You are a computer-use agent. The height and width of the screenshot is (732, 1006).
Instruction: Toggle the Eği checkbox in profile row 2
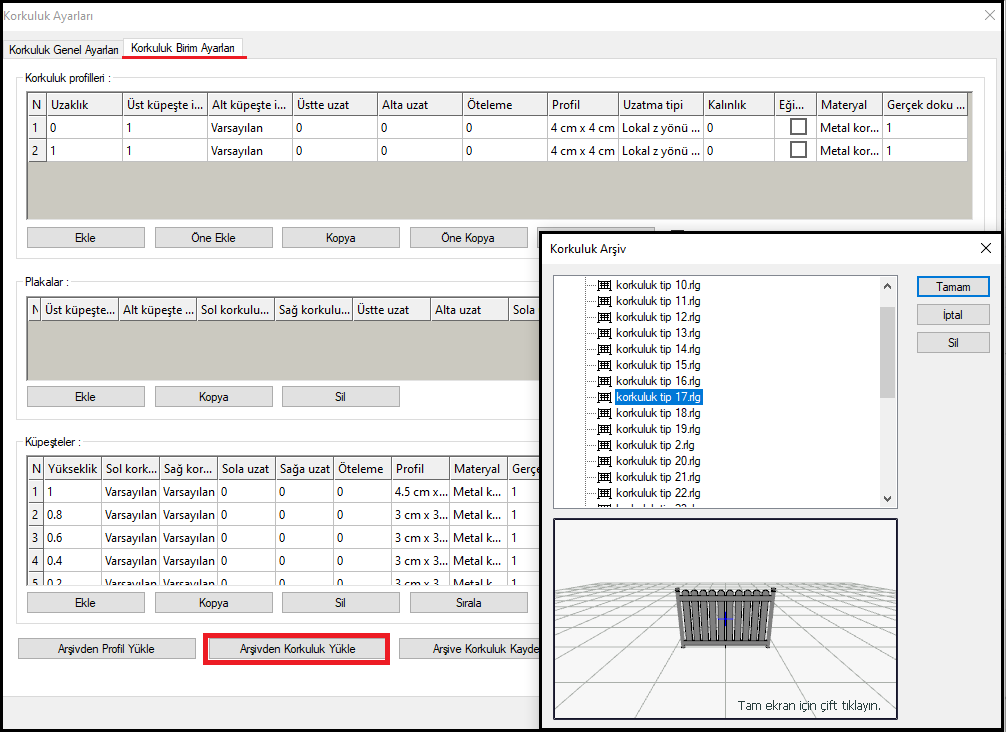pyautogui.click(x=798, y=150)
